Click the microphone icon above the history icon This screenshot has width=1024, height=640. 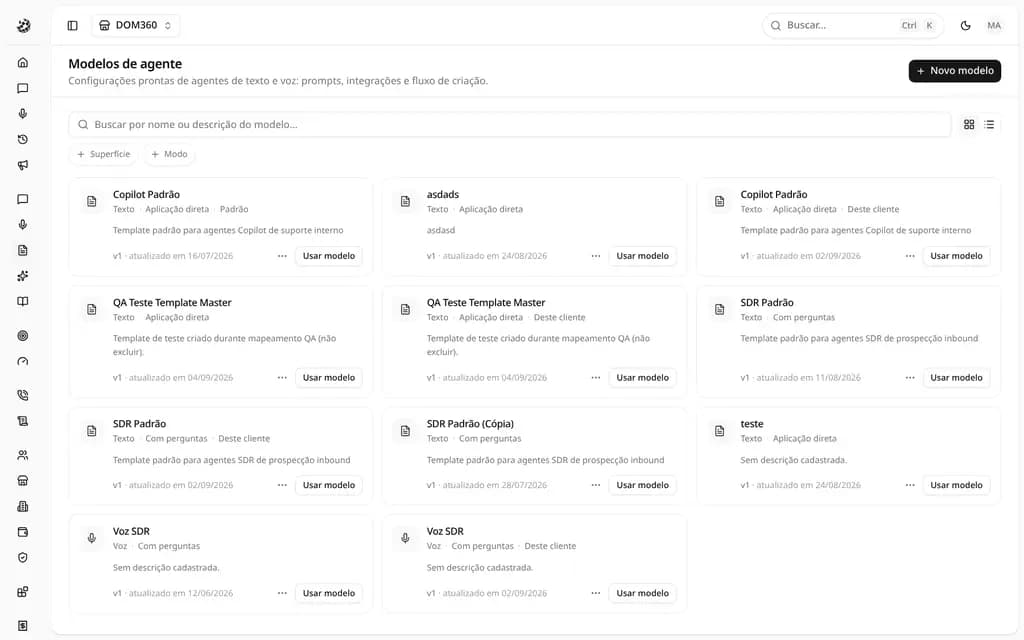point(23,114)
